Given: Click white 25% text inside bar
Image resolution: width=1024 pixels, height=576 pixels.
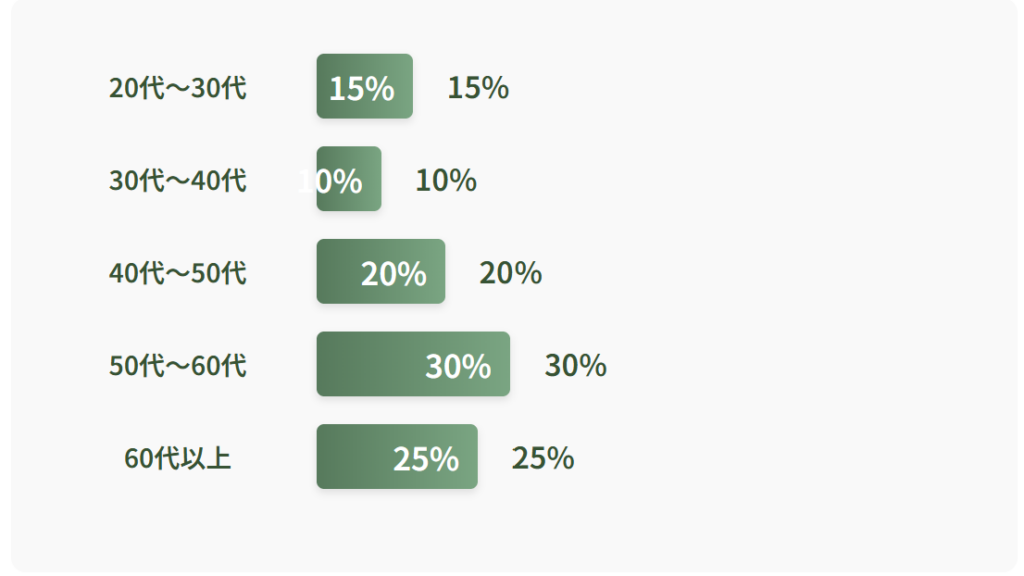Looking at the screenshot, I should [426, 459].
